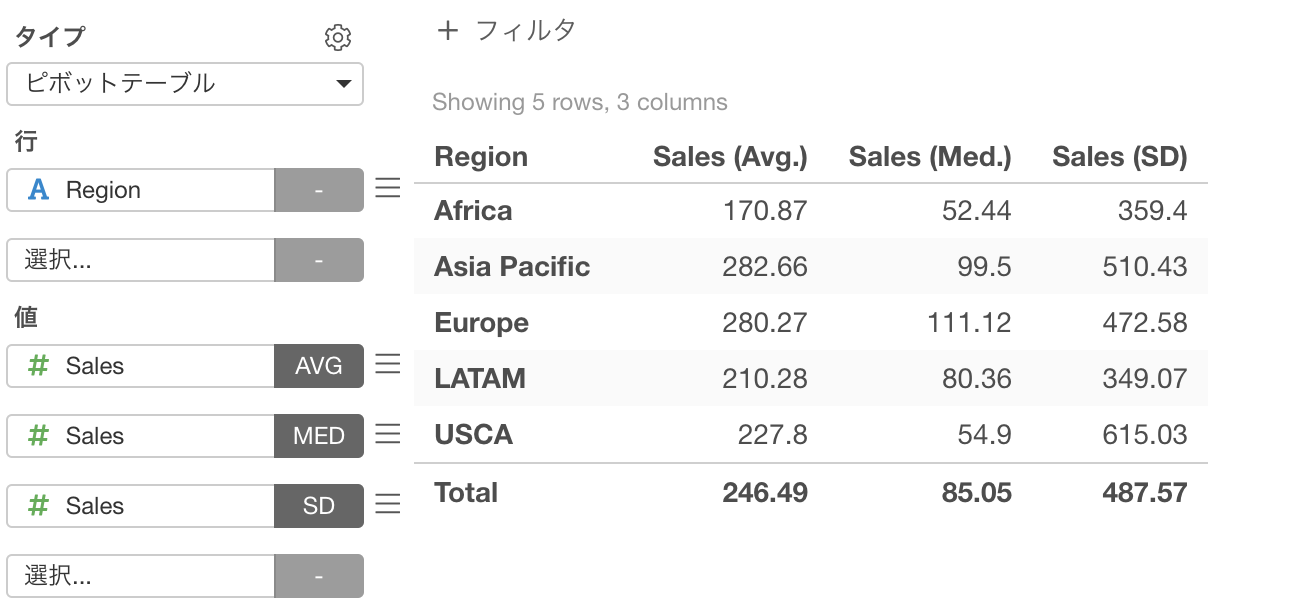The width and height of the screenshot is (1292, 612).
Task: Click the フィルタ add filter link
Action: 526,31
